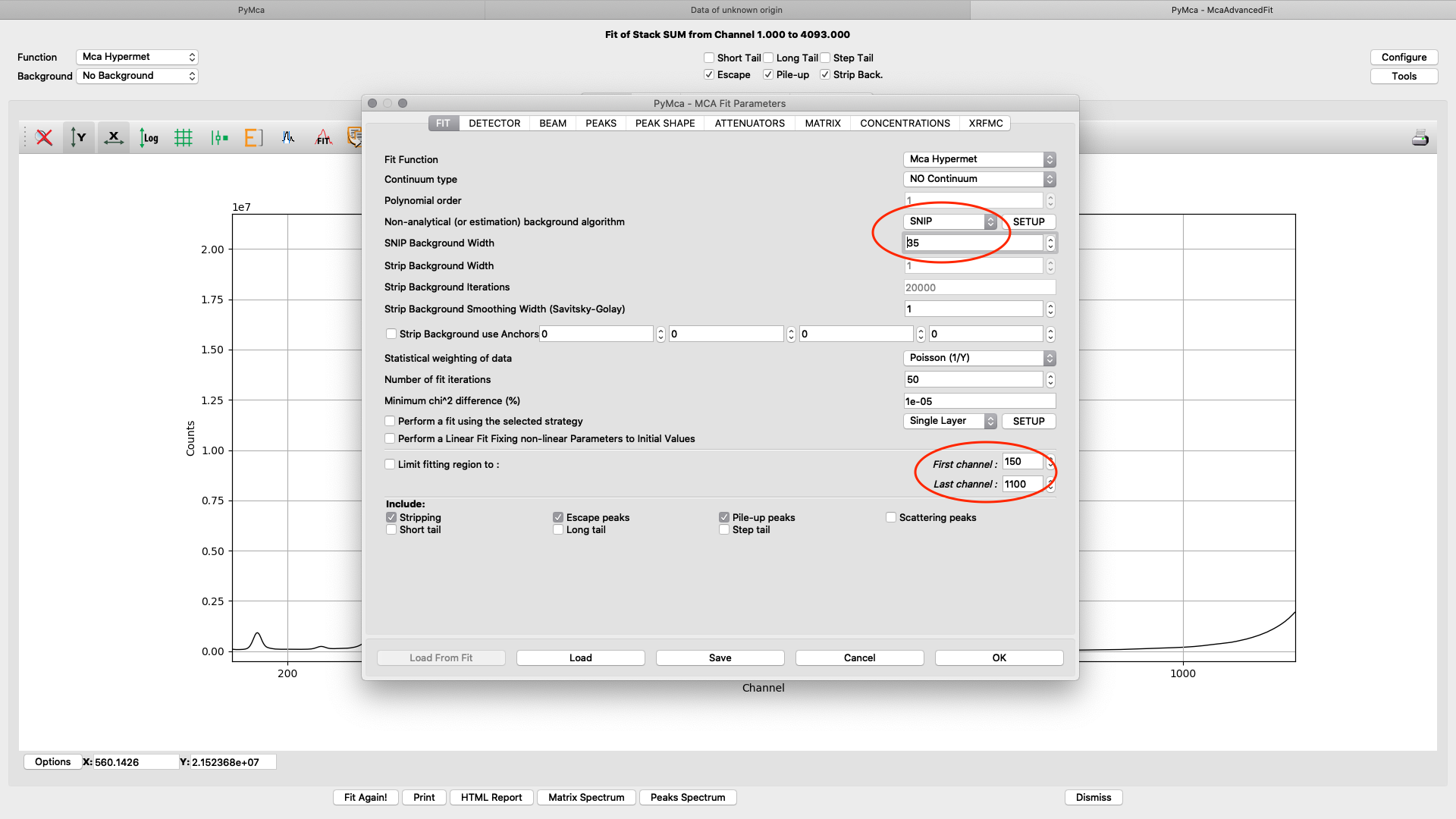Step the SNIP Background Width spinner
The height and width of the screenshot is (819, 1456).
pyautogui.click(x=1050, y=243)
